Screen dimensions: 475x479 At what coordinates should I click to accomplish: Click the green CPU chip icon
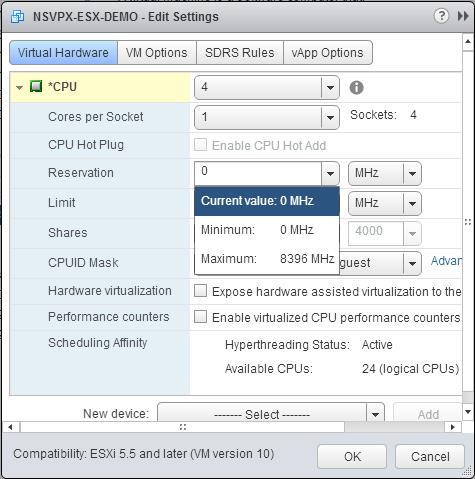pyautogui.click(x=36, y=86)
